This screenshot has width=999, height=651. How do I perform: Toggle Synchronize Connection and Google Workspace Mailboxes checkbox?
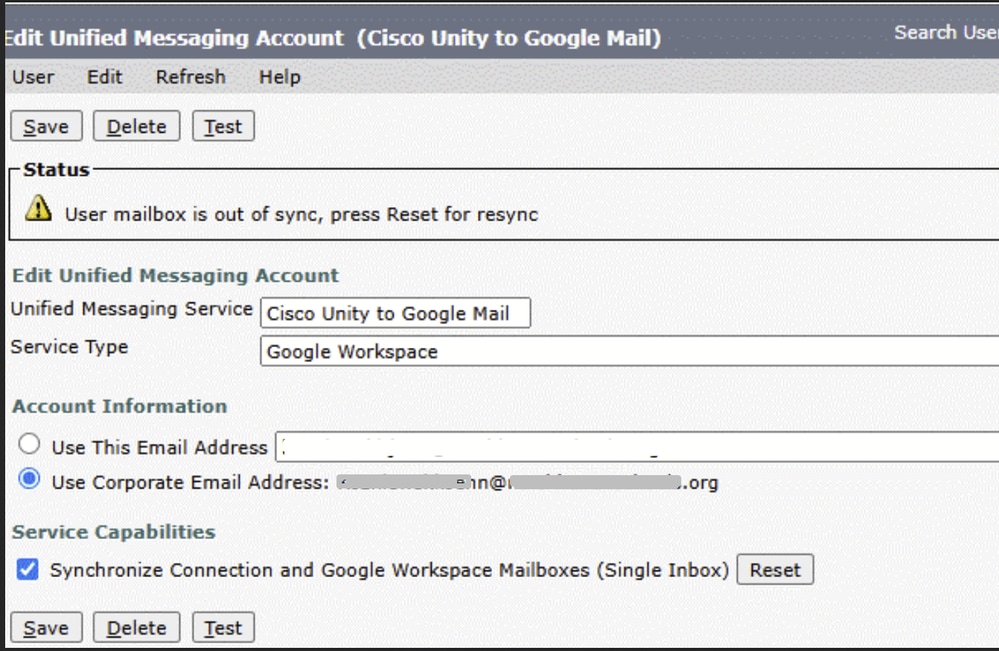tap(27, 569)
